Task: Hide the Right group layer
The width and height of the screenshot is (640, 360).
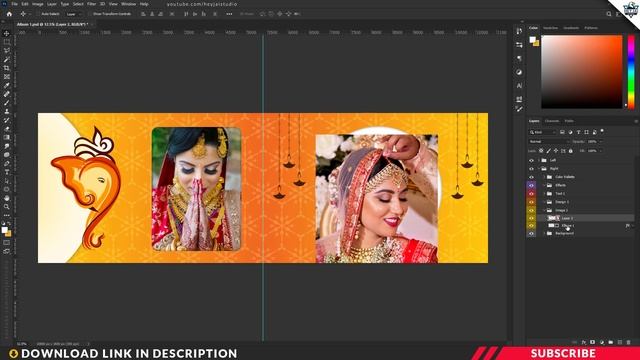Action: 531,169
